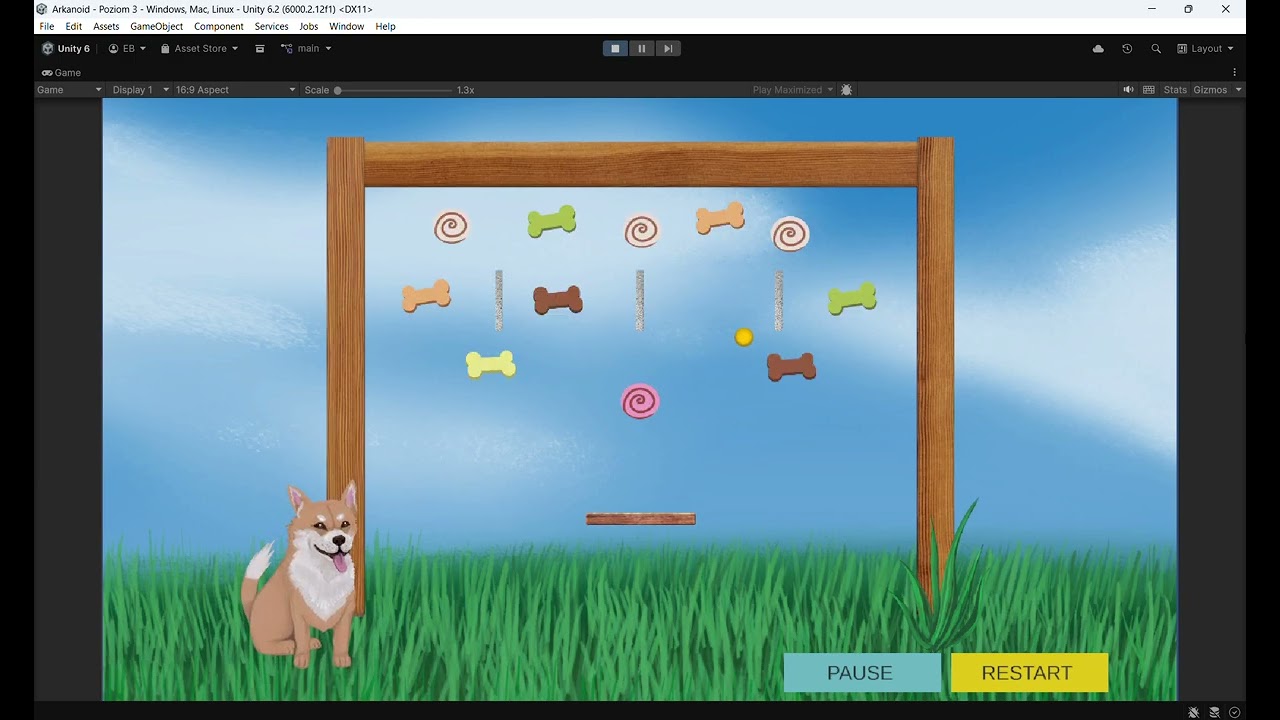1280x720 pixels.
Task: Open the main branch version control dropdown
Action: pos(306,48)
